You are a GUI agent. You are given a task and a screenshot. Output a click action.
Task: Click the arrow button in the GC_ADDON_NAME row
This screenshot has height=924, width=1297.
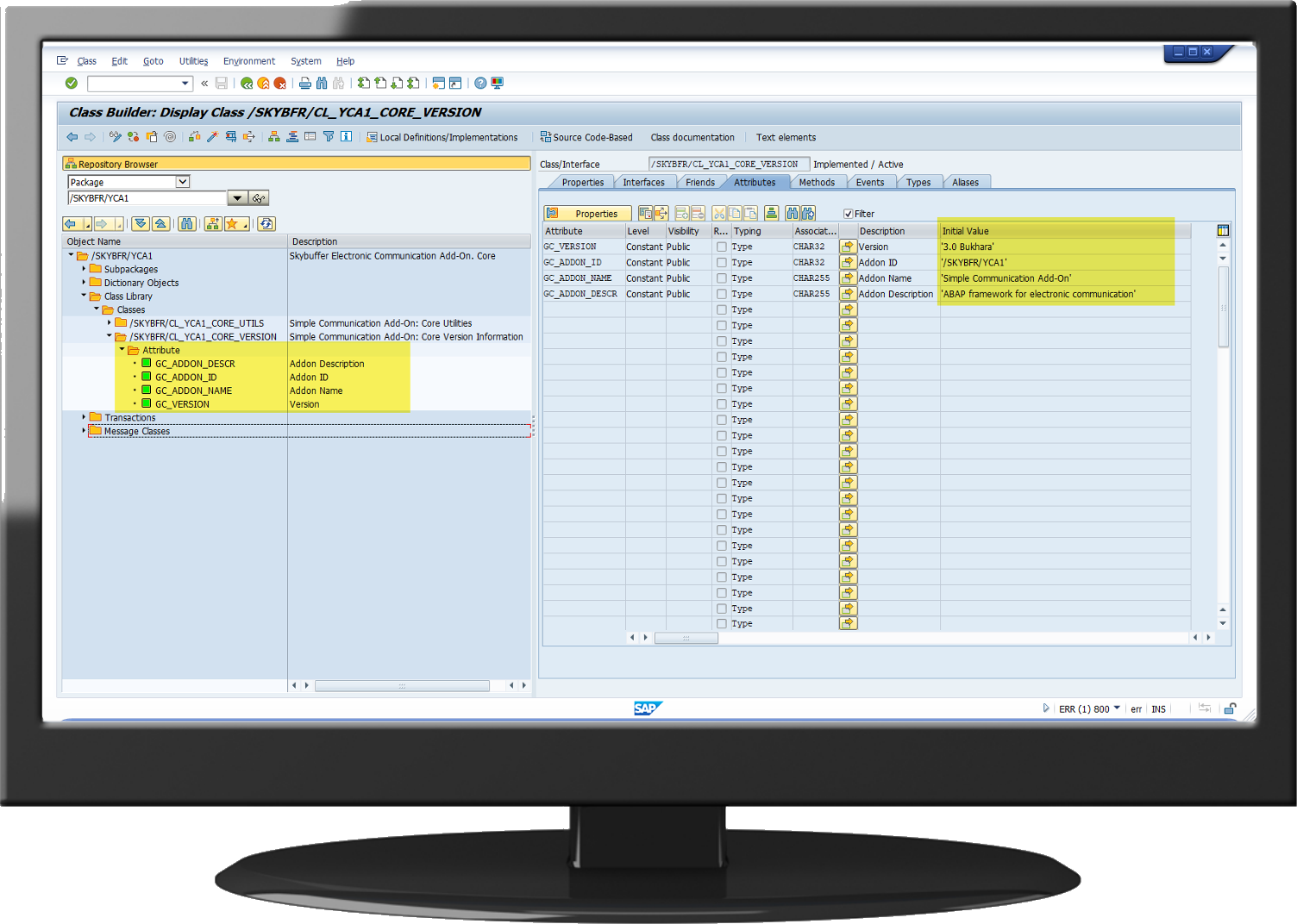click(849, 278)
